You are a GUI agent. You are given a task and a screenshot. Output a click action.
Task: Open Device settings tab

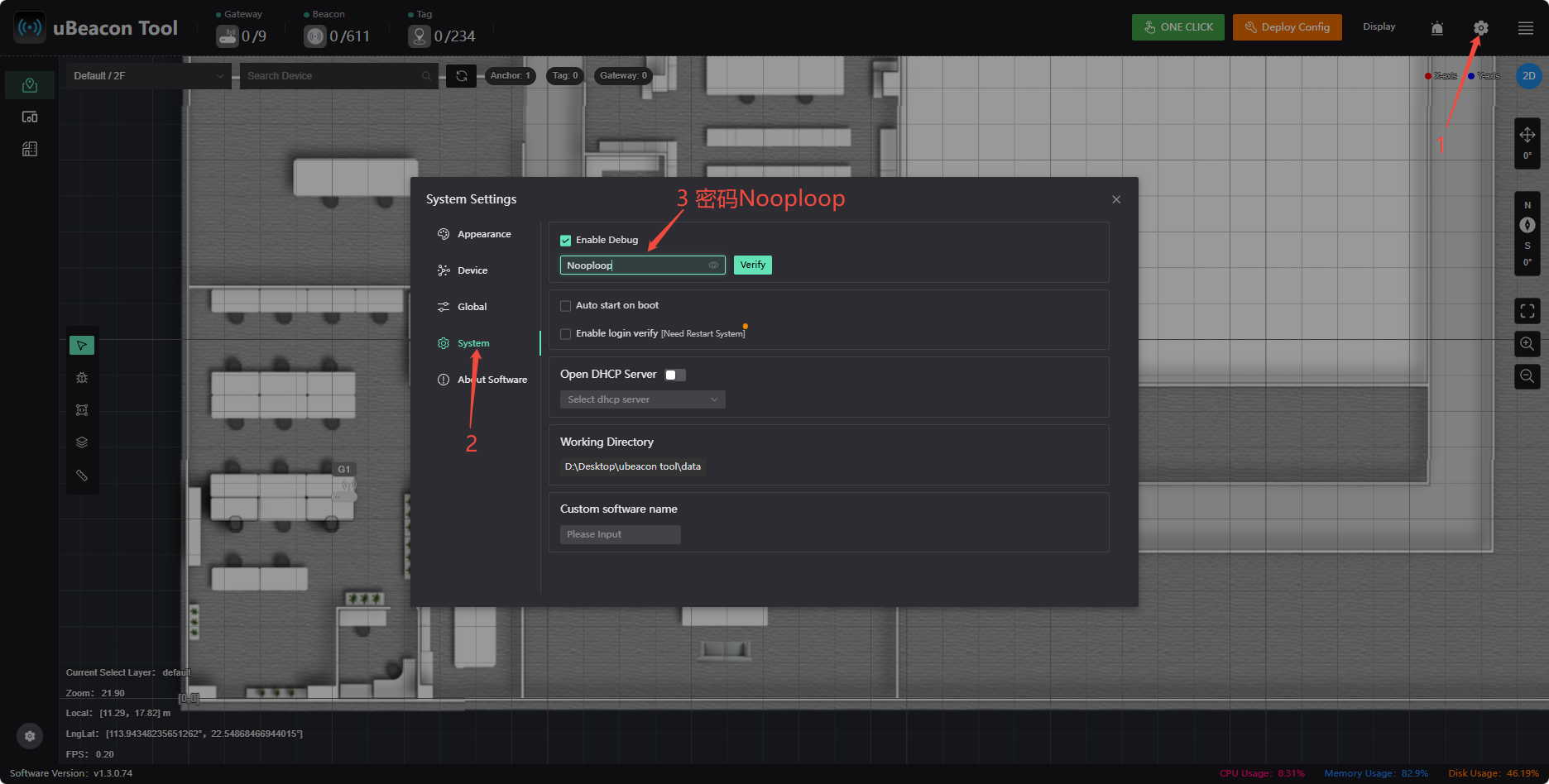click(463, 270)
